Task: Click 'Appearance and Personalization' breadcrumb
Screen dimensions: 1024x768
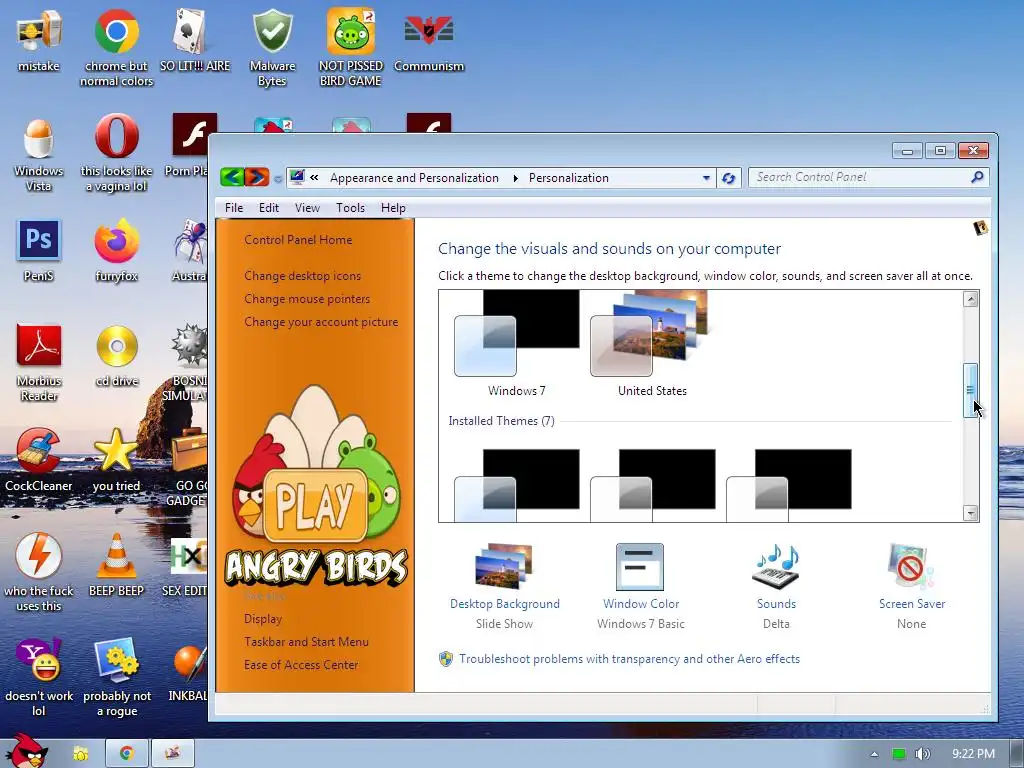Action: tap(414, 178)
